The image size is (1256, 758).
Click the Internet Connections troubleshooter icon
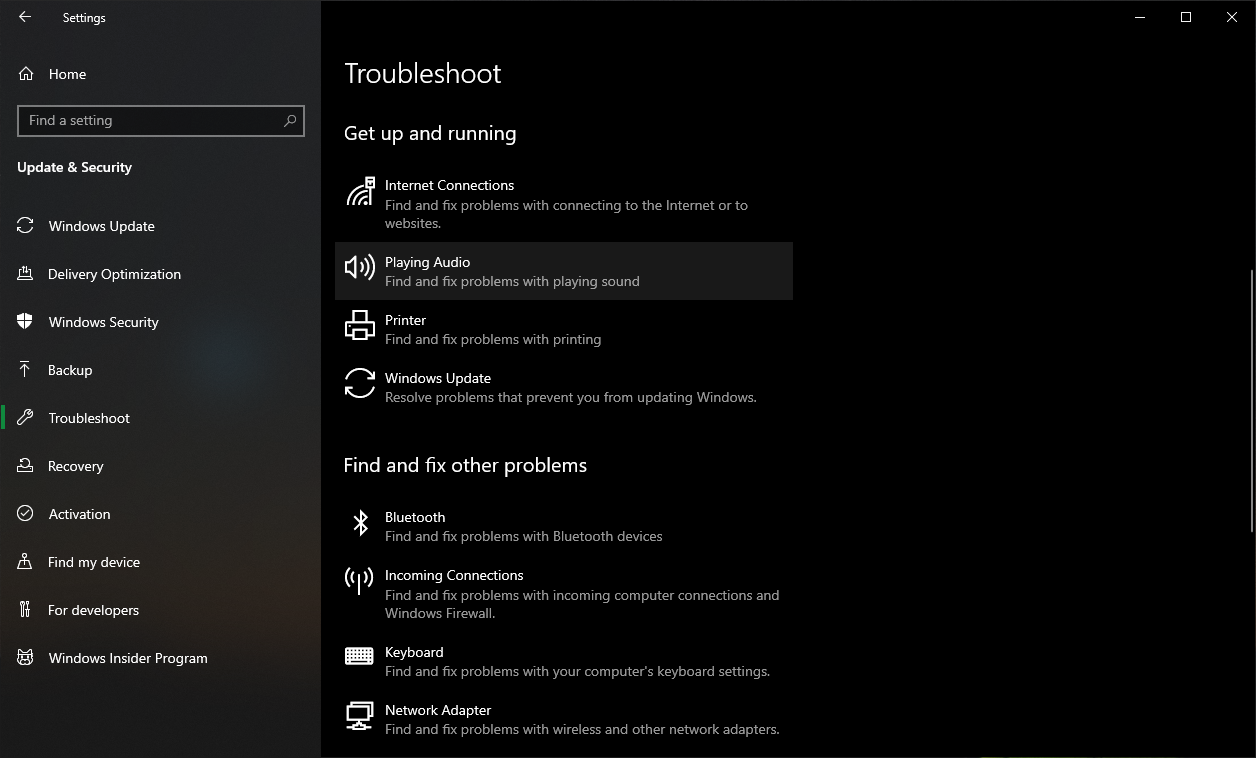[360, 192]
